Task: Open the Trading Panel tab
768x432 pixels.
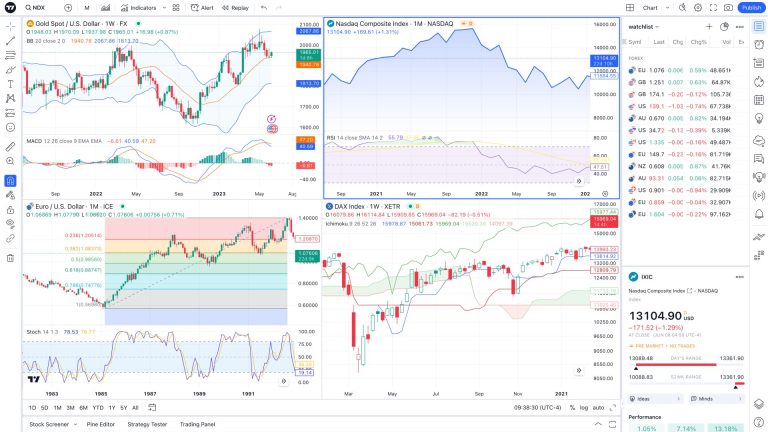Action: pyautogui.click(x=197, y=424)
